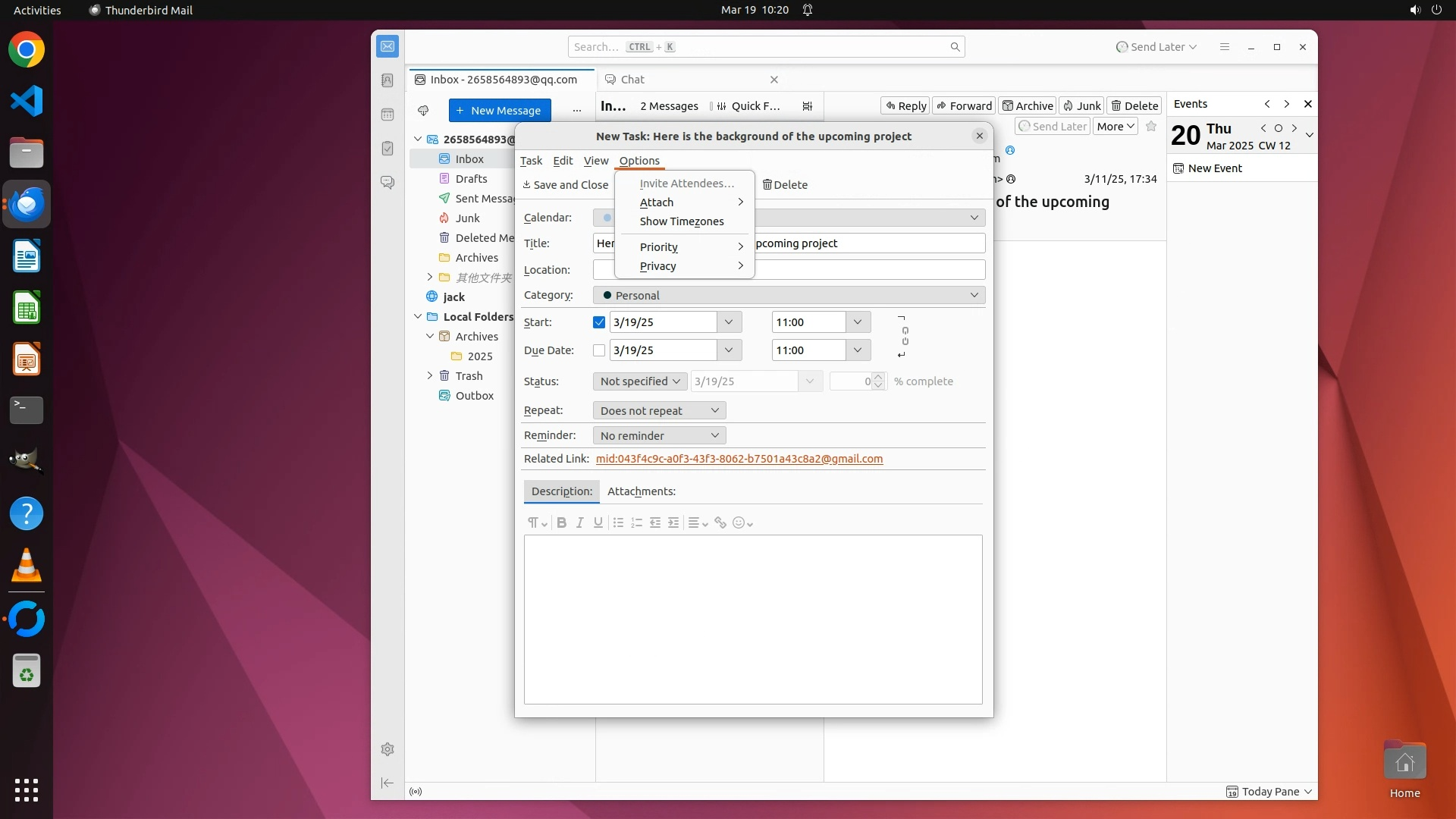Click the insert link icon
Image resolution: width=1456 pixels, height=819 pixels.
click(x=720, y=522)
